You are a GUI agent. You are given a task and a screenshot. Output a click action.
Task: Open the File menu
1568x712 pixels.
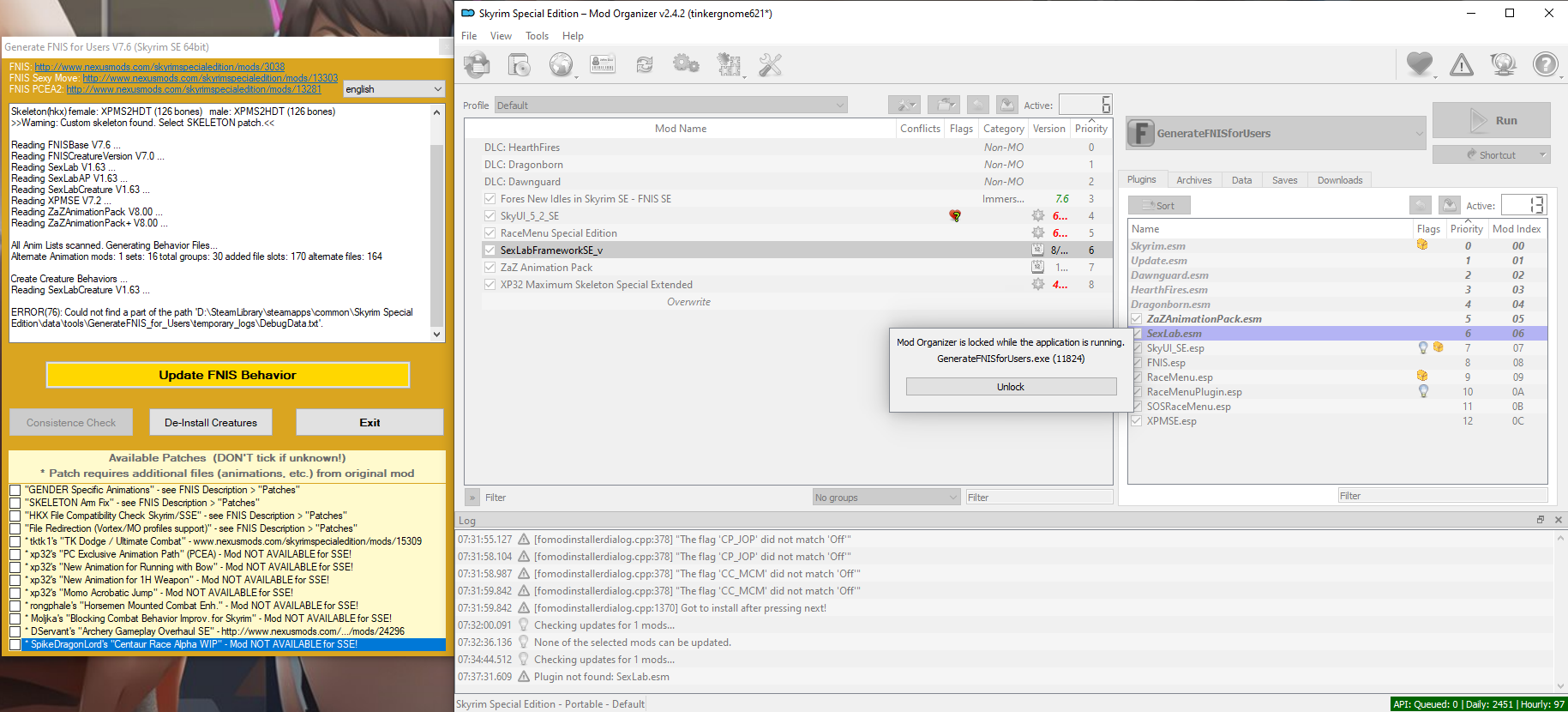click(x=469, y=36)
